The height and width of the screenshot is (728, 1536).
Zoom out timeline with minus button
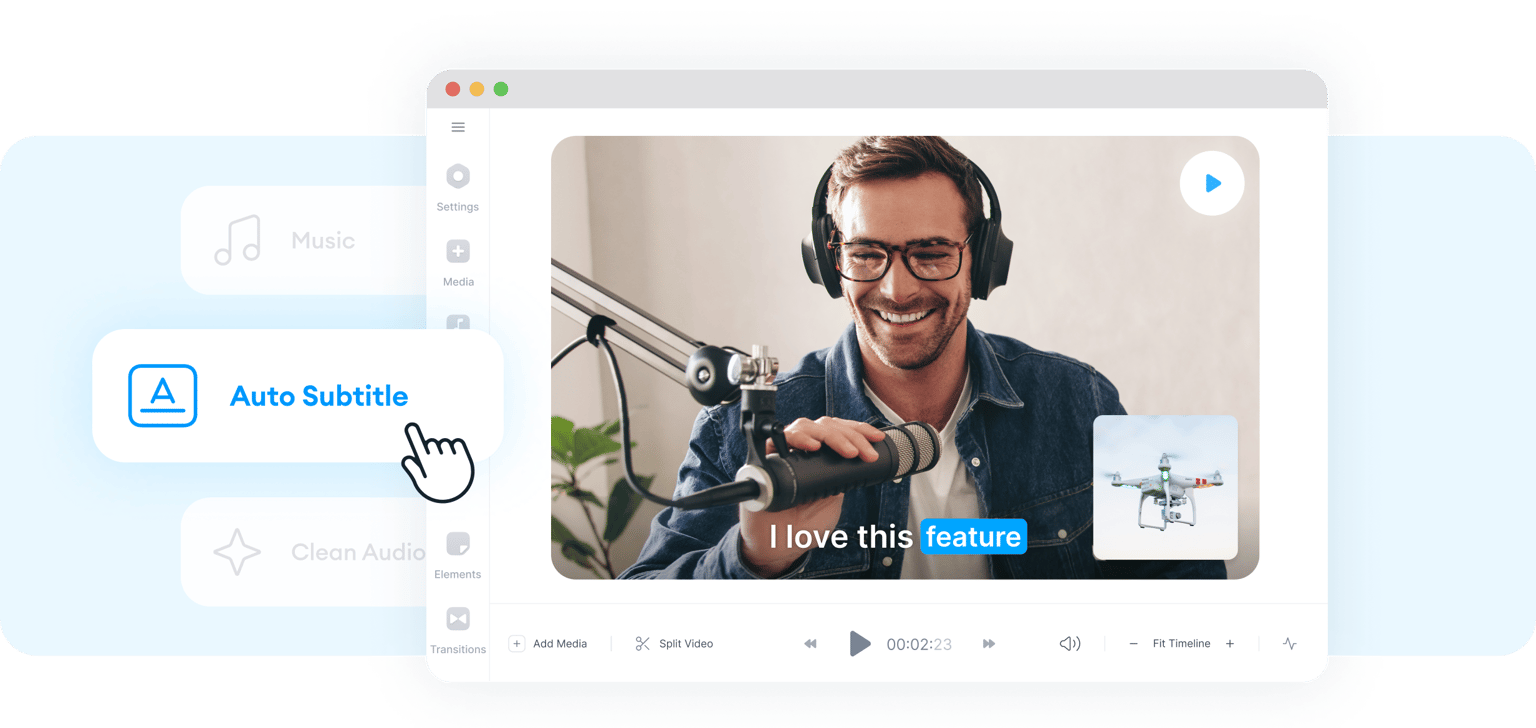pos(1133,644)
